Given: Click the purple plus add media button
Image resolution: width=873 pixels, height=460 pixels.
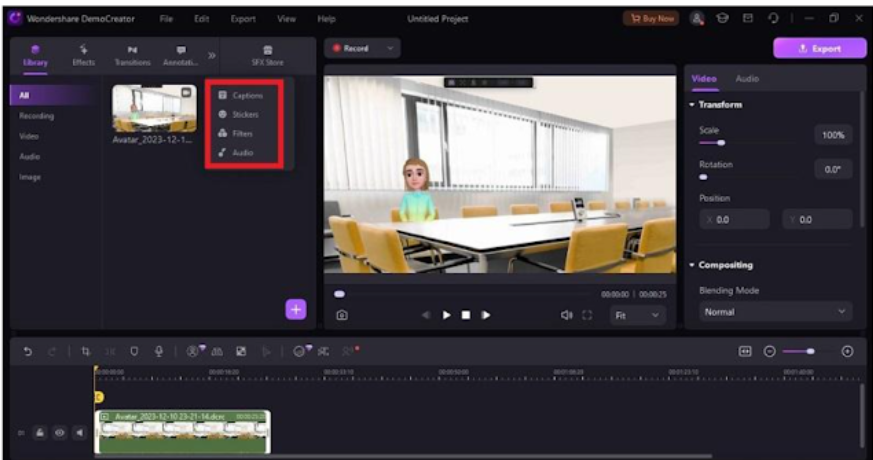Looking at the screenshot, I should click(x=296, y=310).
